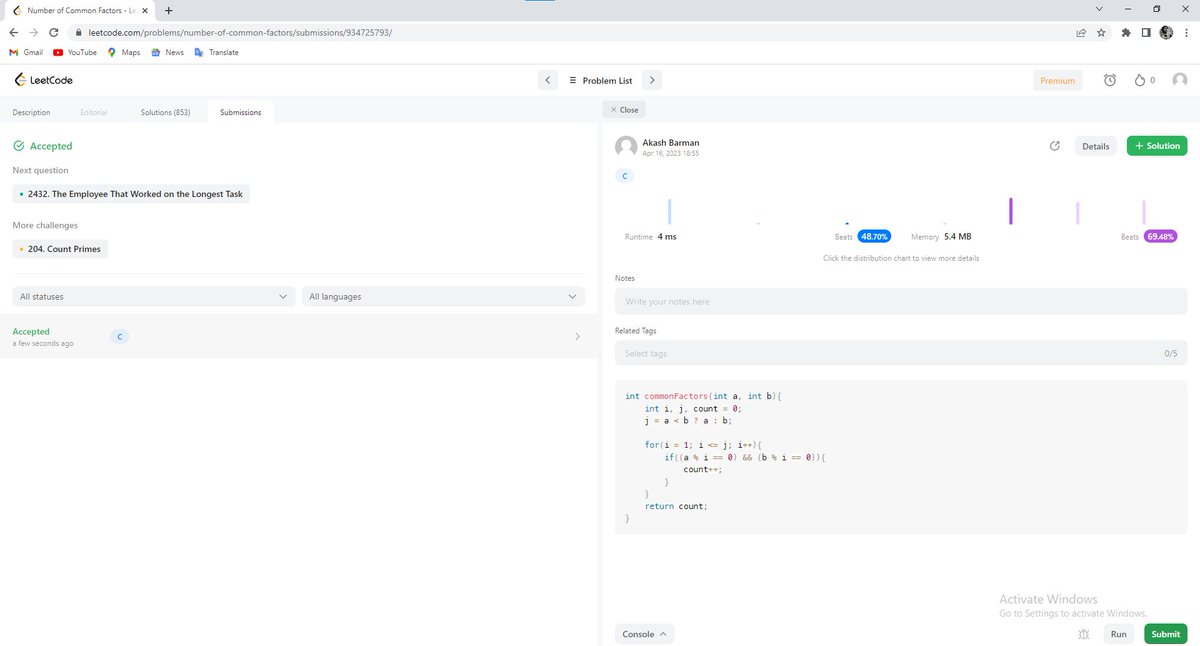Open the Chrome profile avatar
This screenshot has height=646, width=1200.
1166,32
